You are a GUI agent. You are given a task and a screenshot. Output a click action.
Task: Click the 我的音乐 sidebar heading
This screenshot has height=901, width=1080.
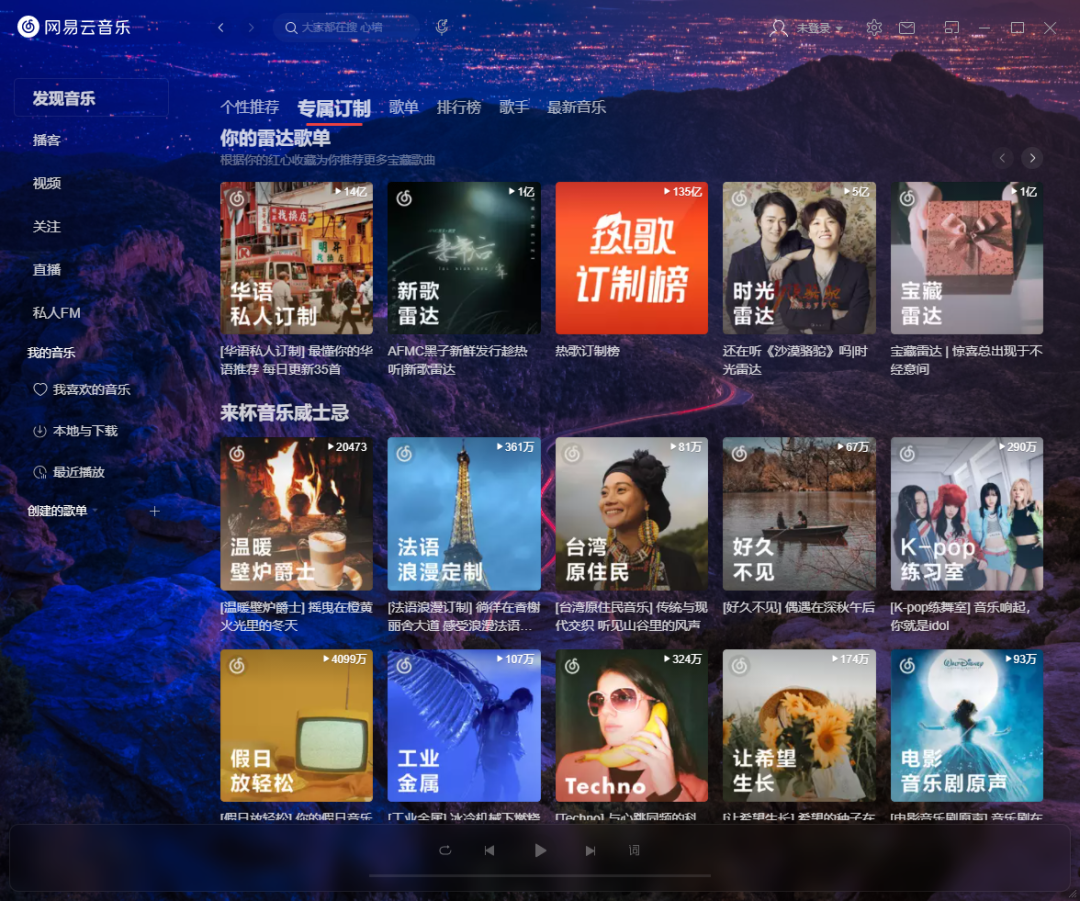pyautogui.click(x=51, y=353)
